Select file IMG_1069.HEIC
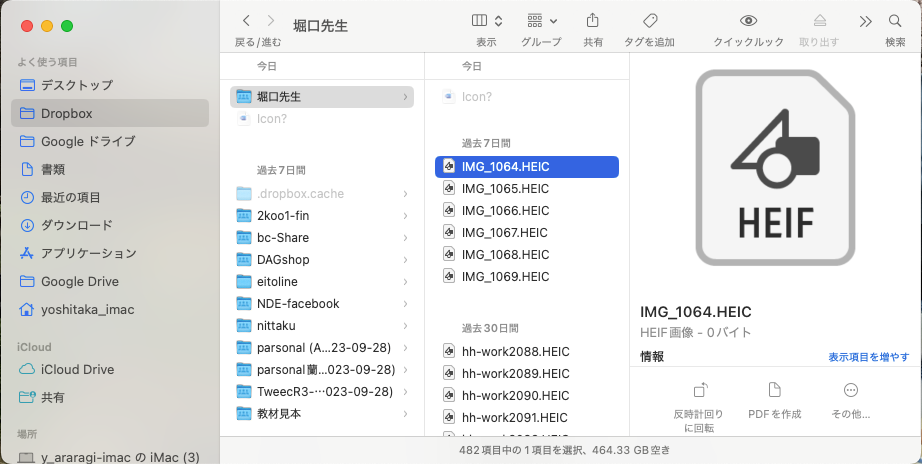 pyautogui.click(x=527, y=276)
